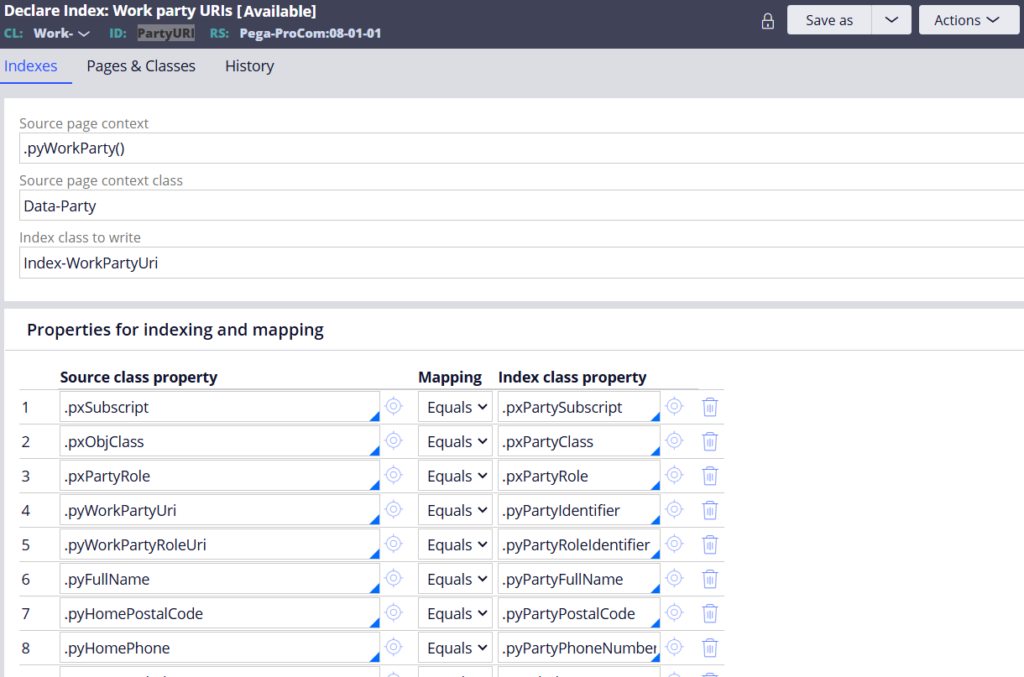Screen dimensions: 1024x677
Task: Open the History tab
Action: 248,66
